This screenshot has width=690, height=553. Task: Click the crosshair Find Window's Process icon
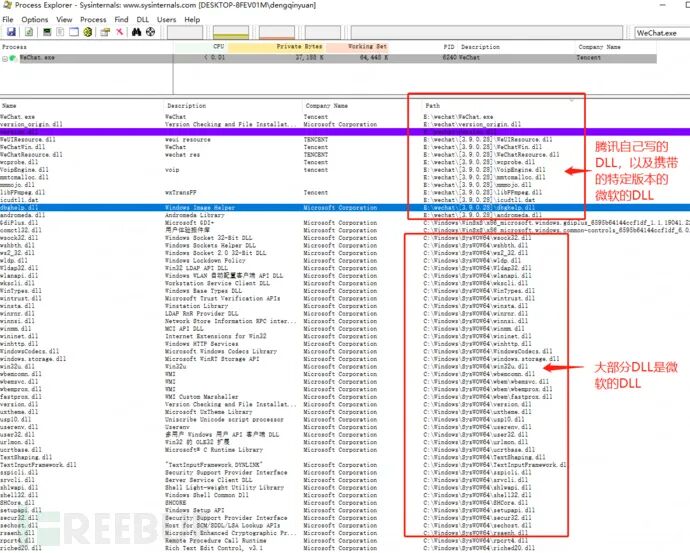coord(150,32)
